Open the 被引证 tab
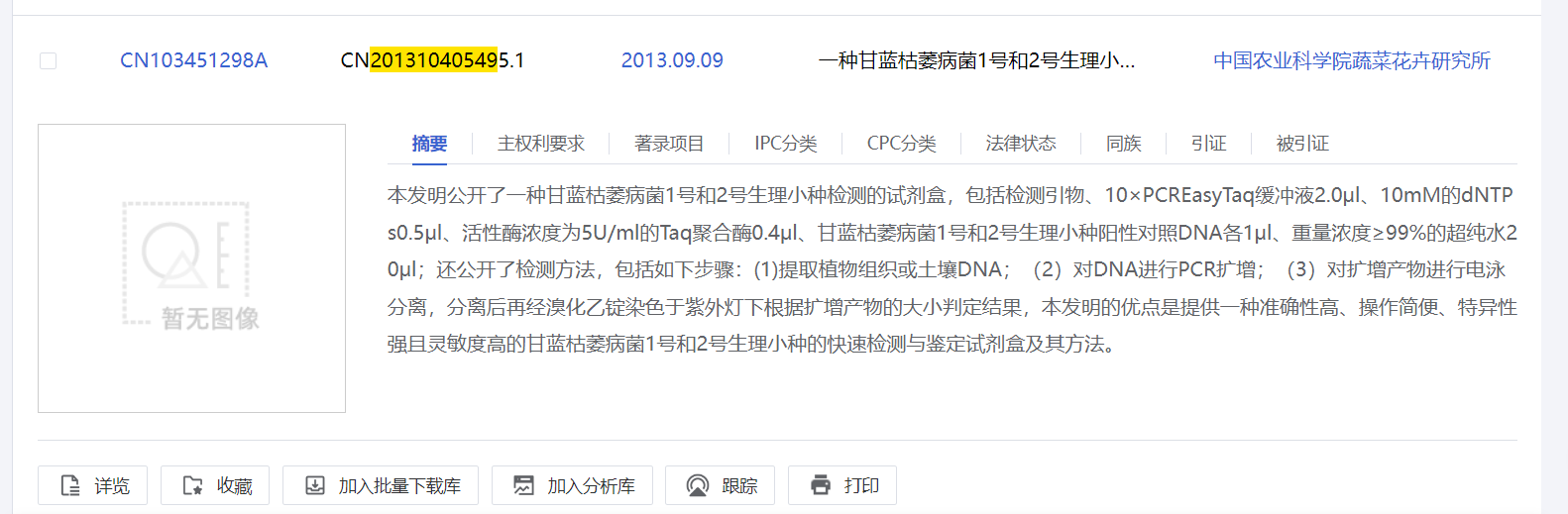 click(x=1302, y=144)
